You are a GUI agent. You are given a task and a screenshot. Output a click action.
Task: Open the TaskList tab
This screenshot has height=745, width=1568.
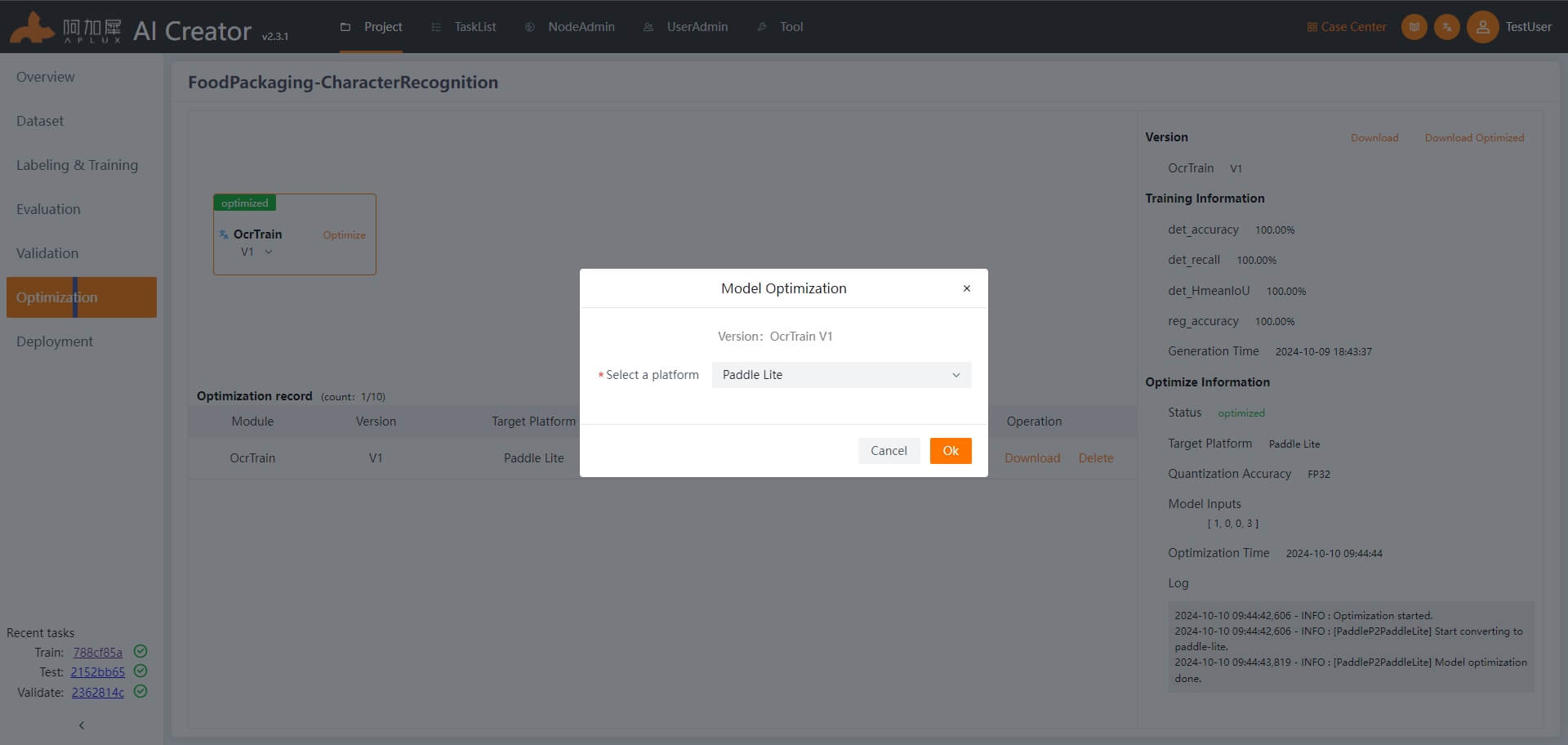[x=463, y=27]
